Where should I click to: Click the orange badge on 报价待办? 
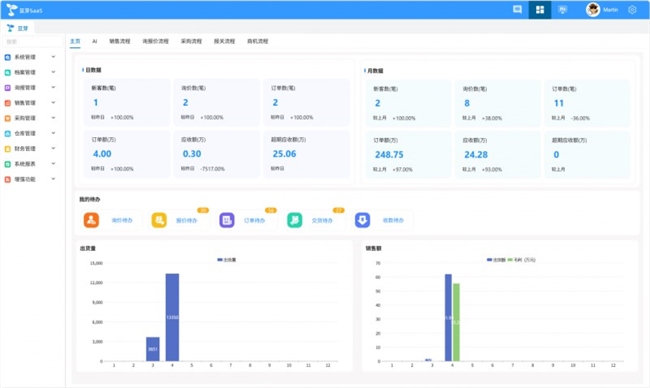tap(203, 210)
